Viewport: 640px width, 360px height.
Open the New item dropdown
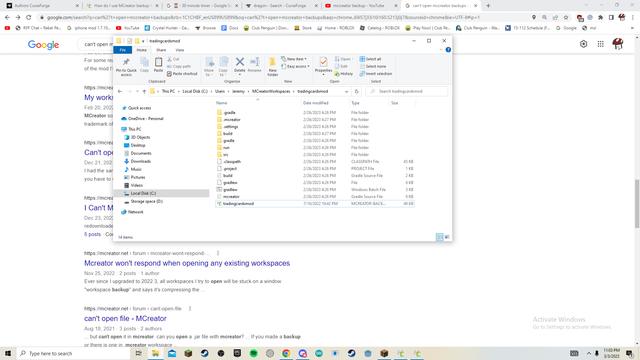[294, 59]
